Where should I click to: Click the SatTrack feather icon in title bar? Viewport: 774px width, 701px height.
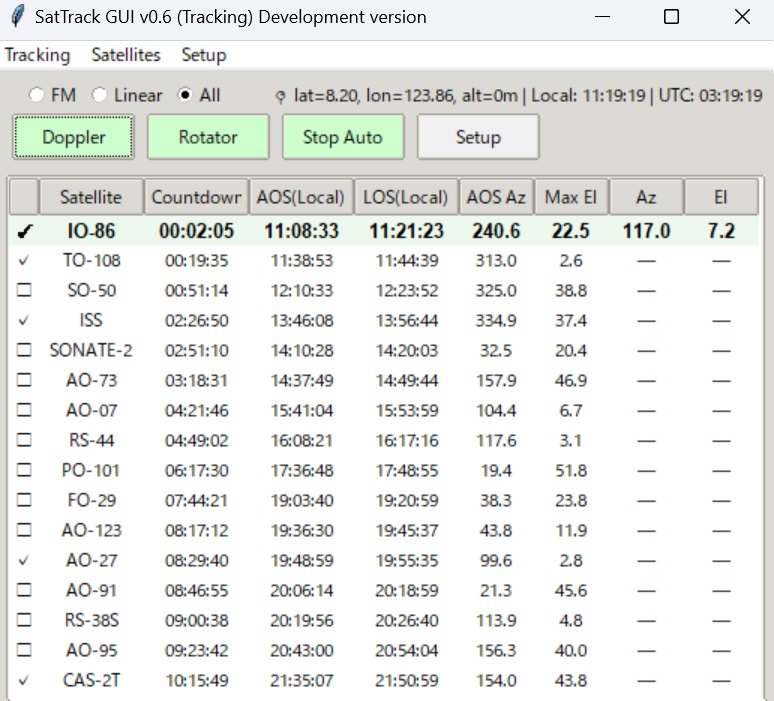click(17, 17)
